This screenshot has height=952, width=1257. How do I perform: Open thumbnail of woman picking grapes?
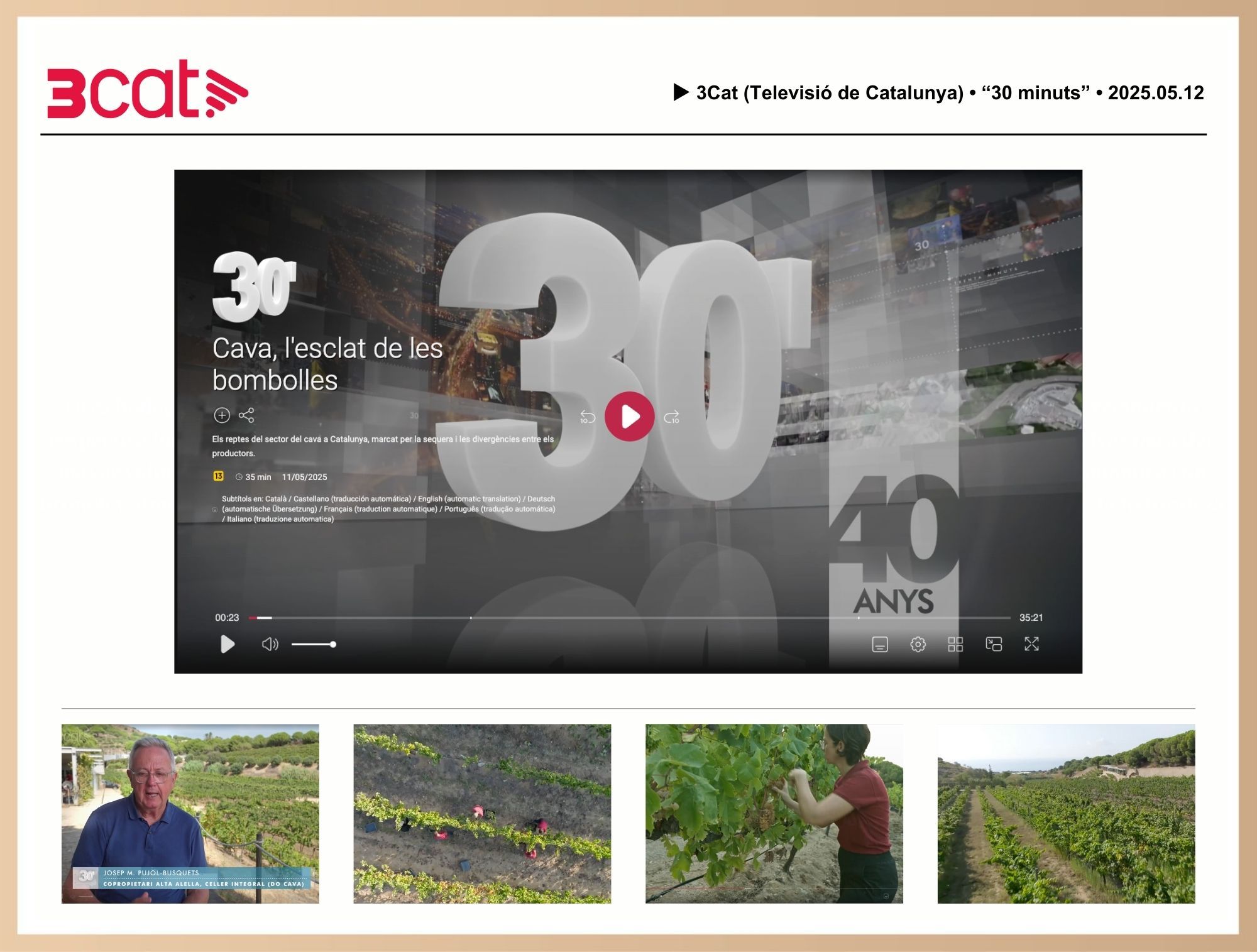pyautogui.click(x=774, y=814)
